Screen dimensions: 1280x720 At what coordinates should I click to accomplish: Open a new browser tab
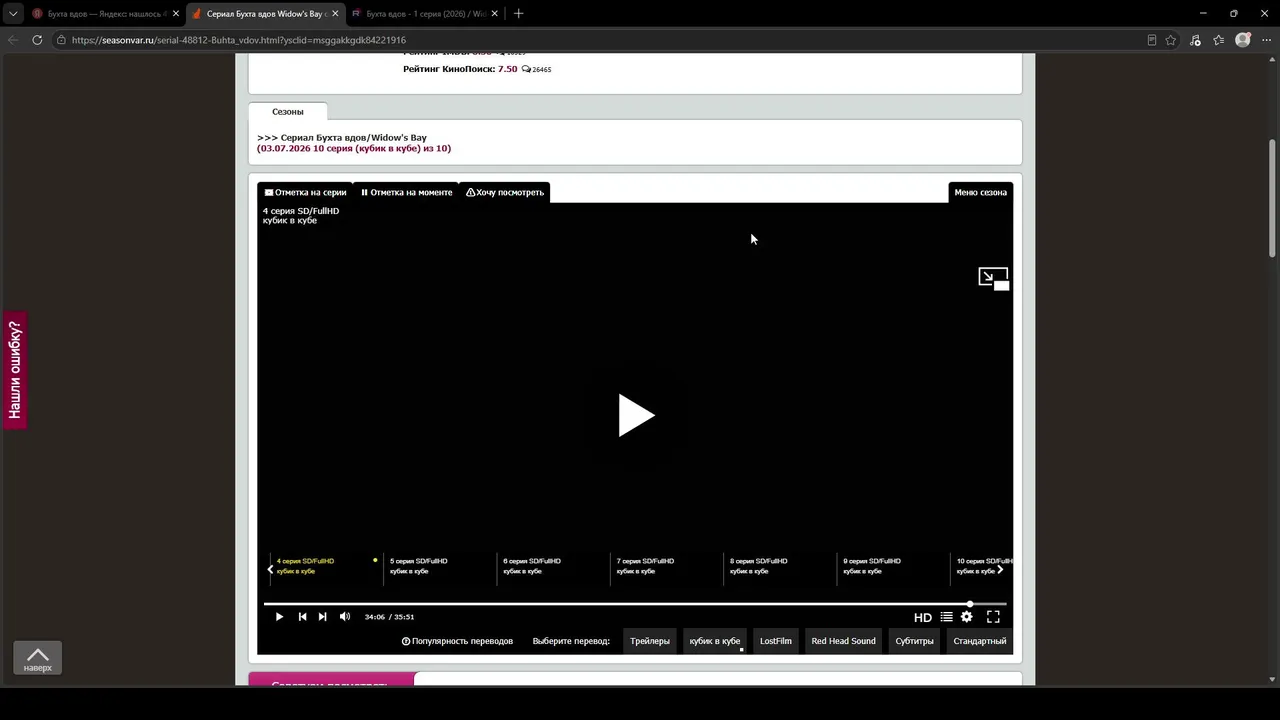(518, 14)
